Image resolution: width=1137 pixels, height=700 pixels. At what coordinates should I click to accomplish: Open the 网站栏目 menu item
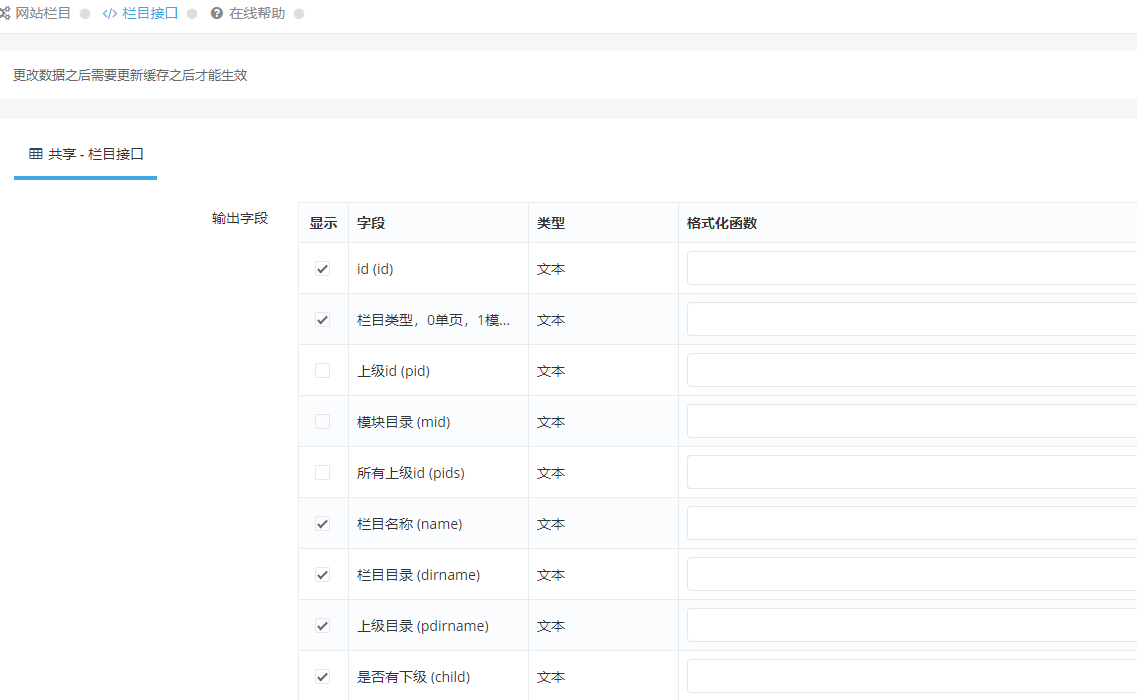43,14
